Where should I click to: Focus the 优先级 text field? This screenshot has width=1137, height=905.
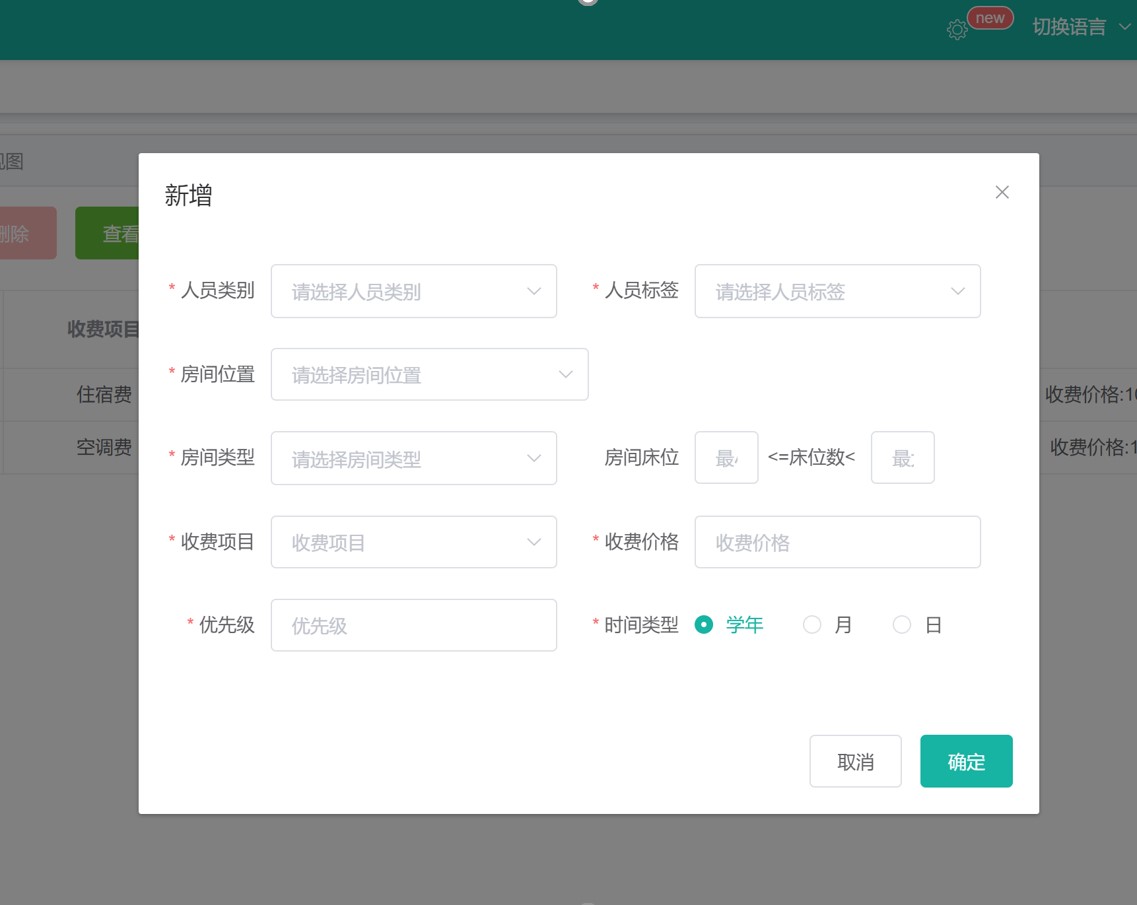(413, 625)
